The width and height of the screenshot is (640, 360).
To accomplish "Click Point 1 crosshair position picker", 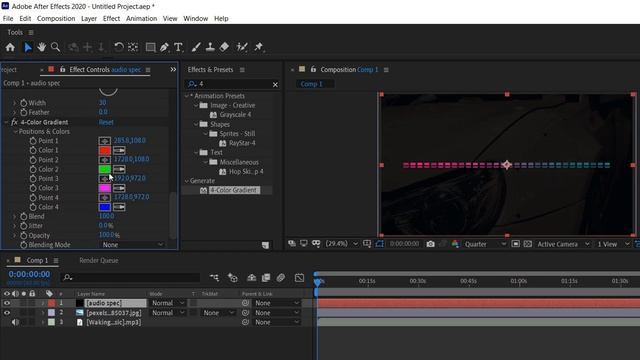I will point(104,141).
